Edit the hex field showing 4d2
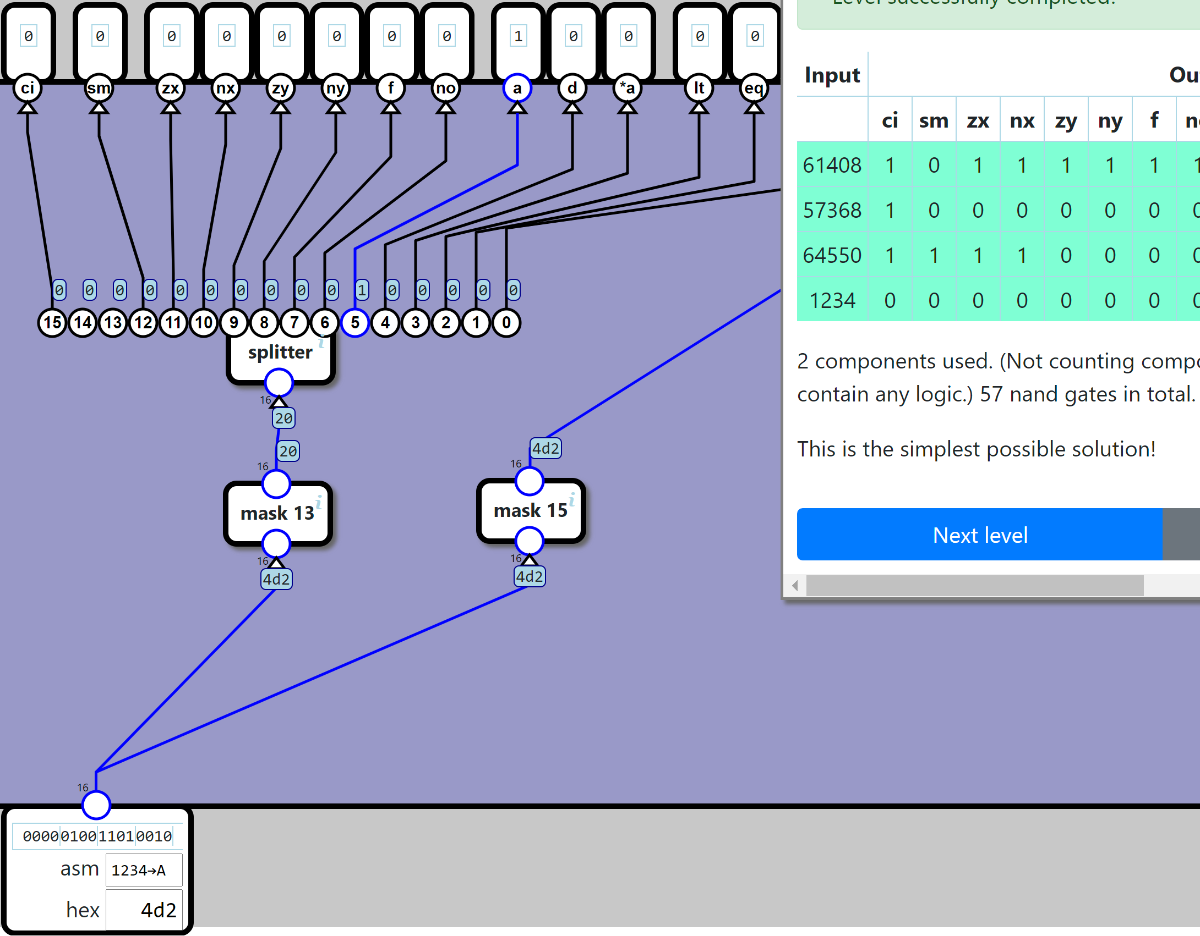 pos(144,910)
